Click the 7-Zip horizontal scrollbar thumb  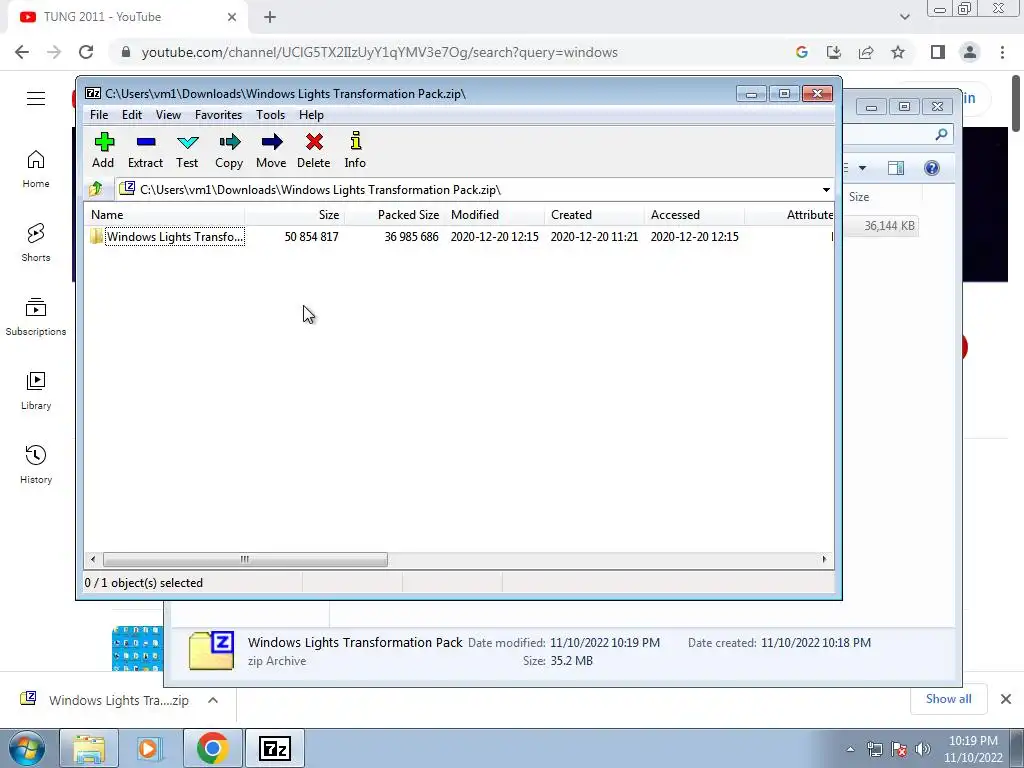point(245,559)
